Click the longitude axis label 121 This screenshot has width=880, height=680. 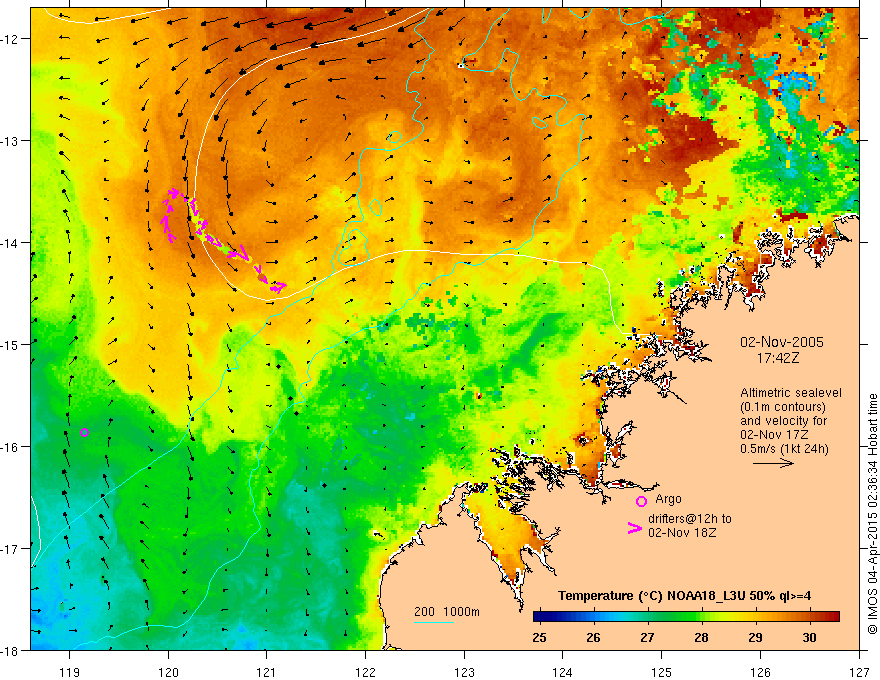click(266, 672)
